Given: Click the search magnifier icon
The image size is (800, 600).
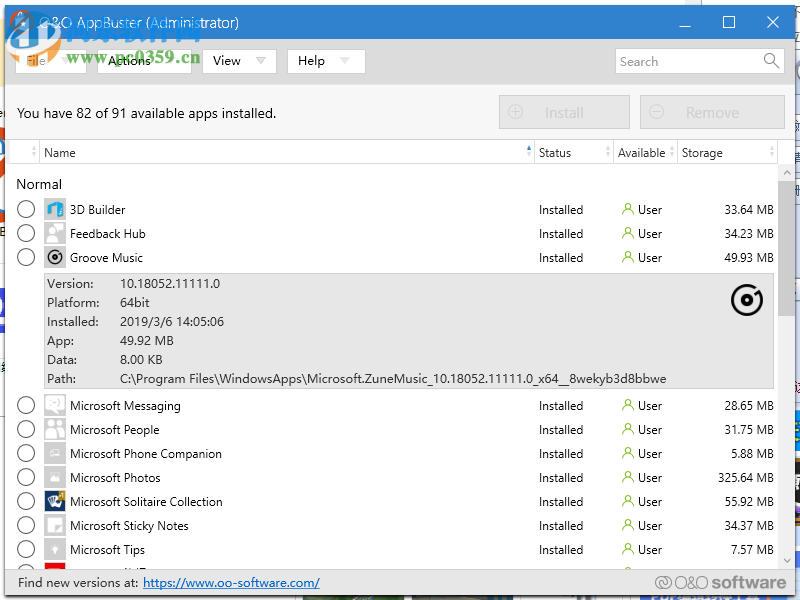Looking at the screenshot, I should 771,61.
